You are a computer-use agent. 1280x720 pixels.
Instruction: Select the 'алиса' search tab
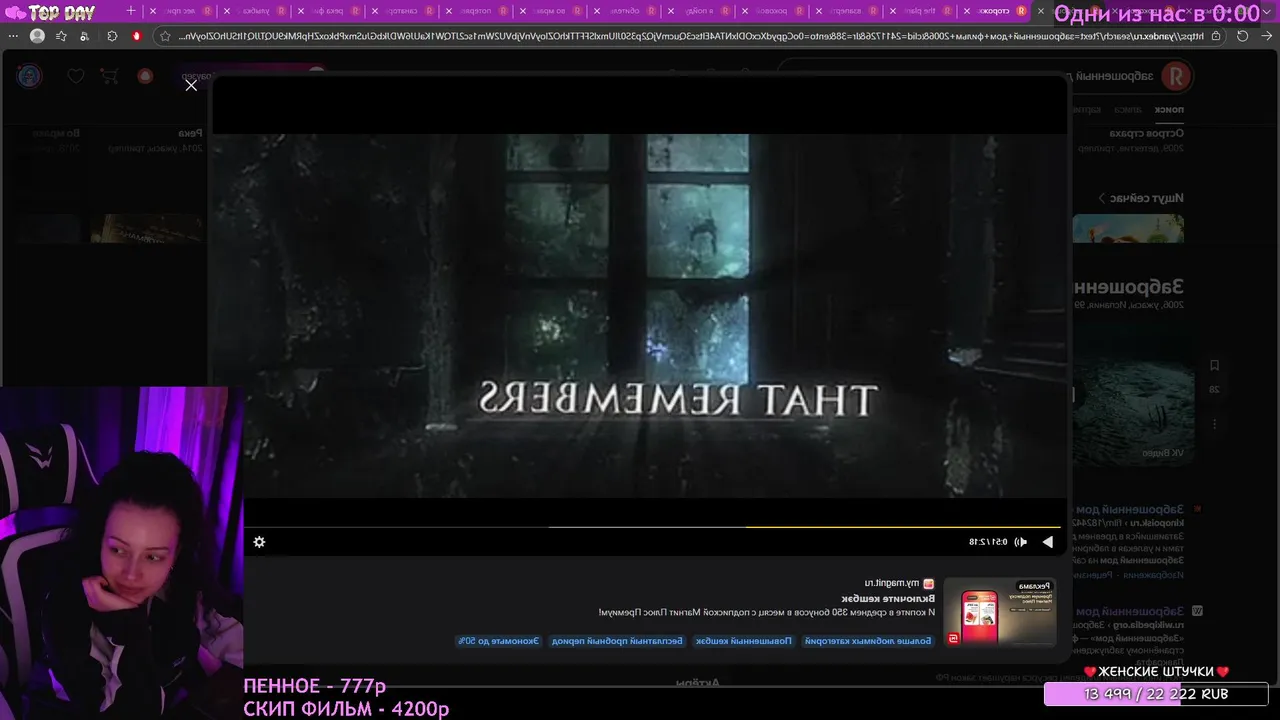pyautogui.click(x=1128, y=110)
